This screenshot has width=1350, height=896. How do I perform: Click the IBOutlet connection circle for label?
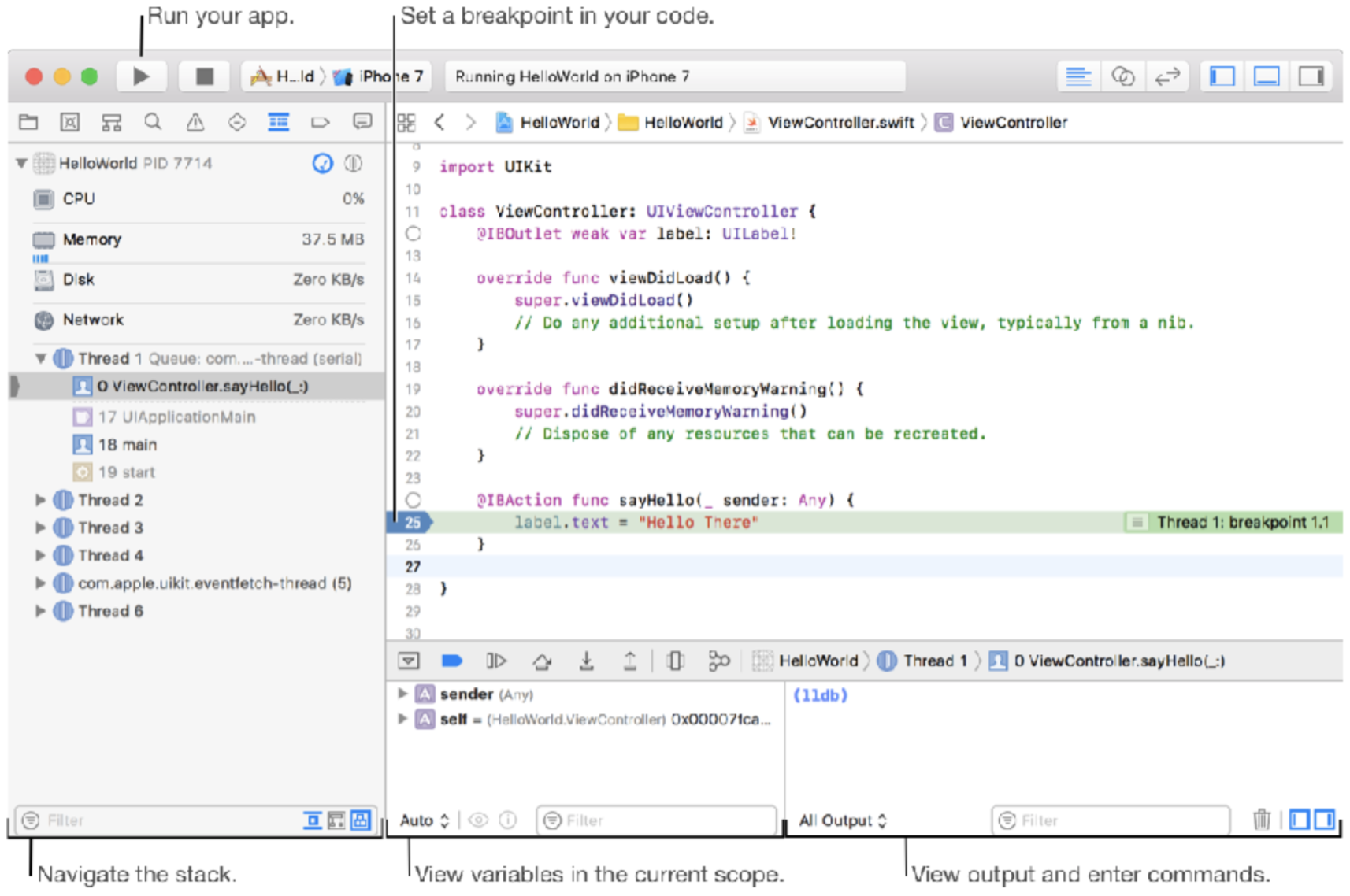point(413,234)
